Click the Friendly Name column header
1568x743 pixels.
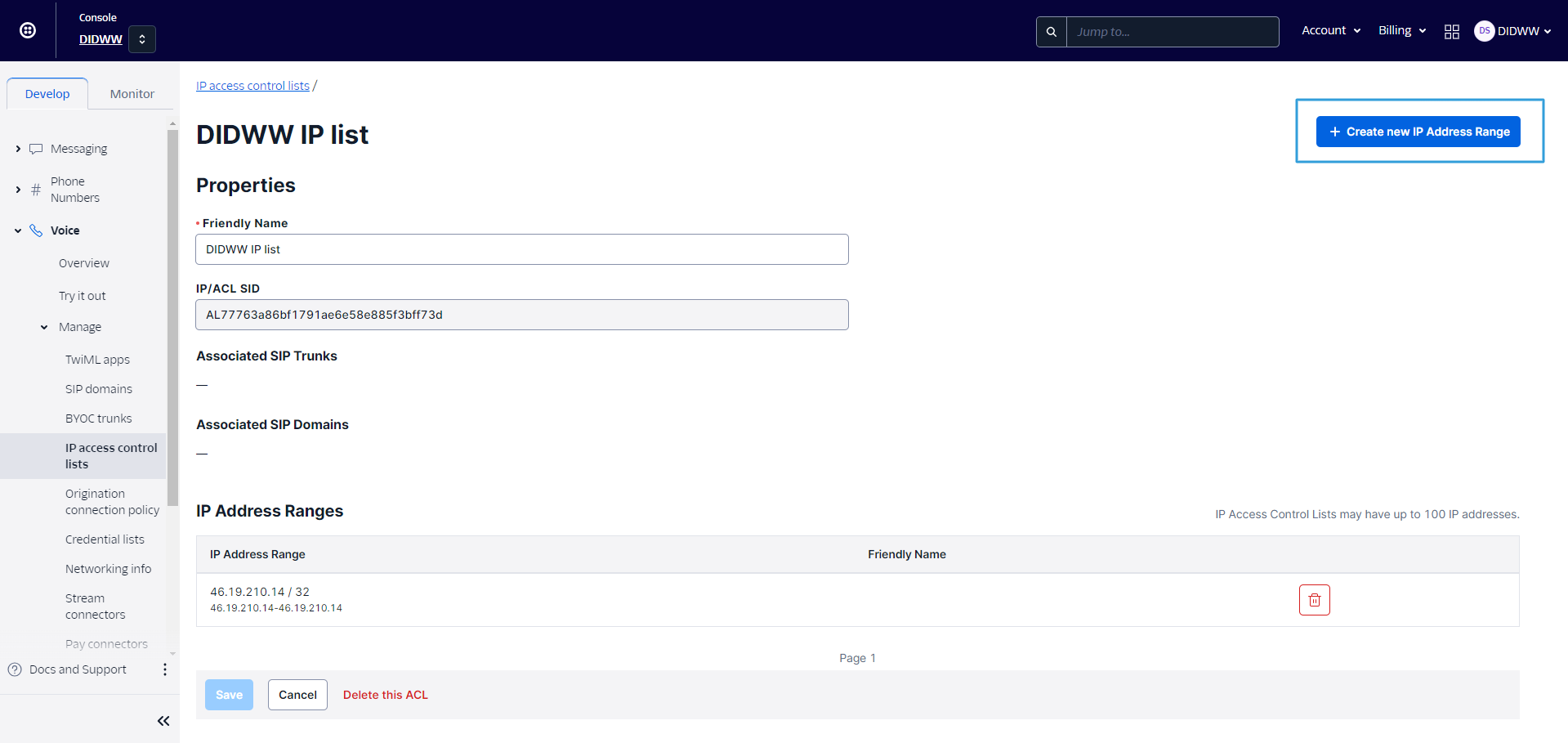(906, 554)
